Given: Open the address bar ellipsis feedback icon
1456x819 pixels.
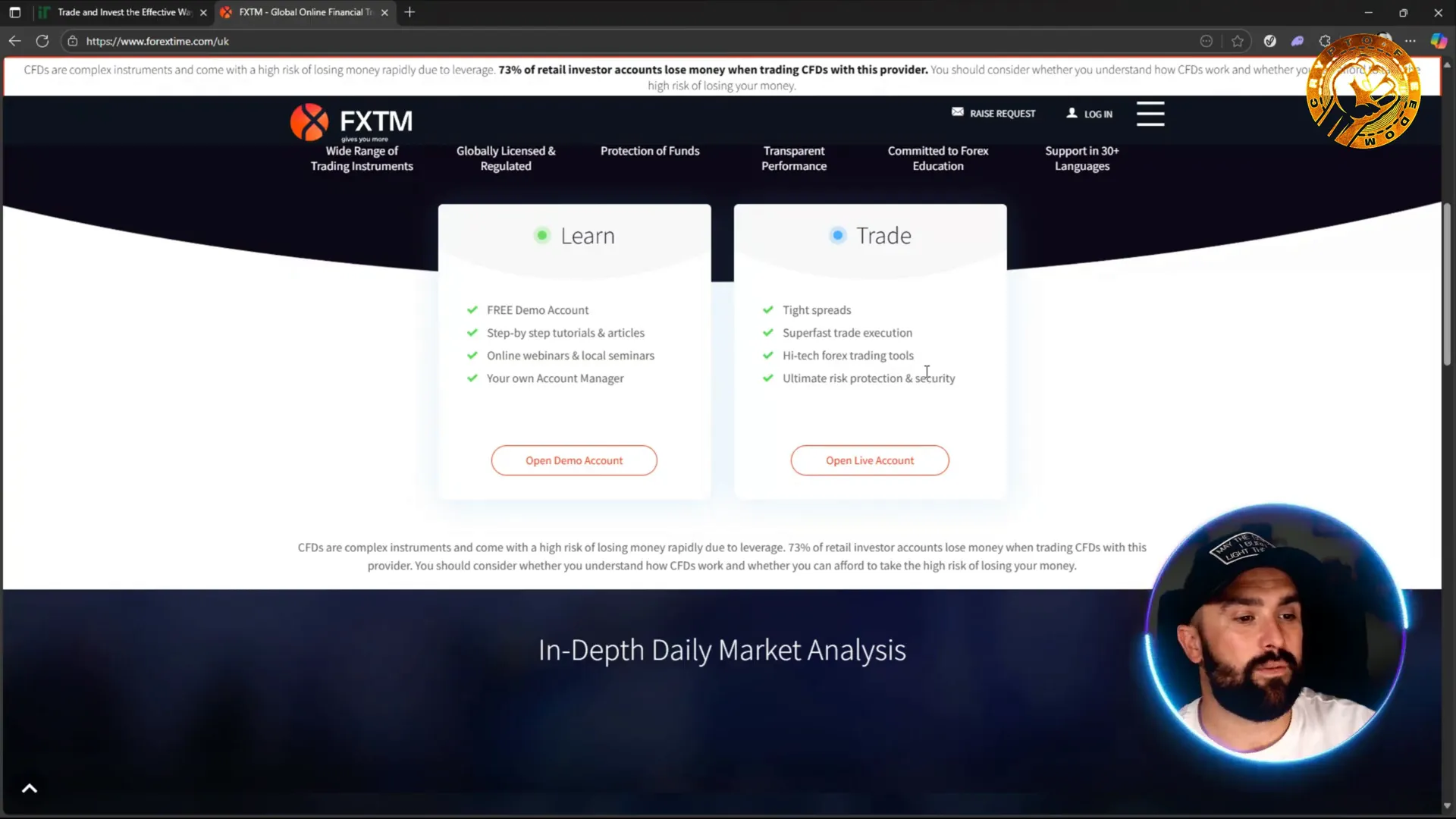Looking at the screenshot, I should [1207, 41].
